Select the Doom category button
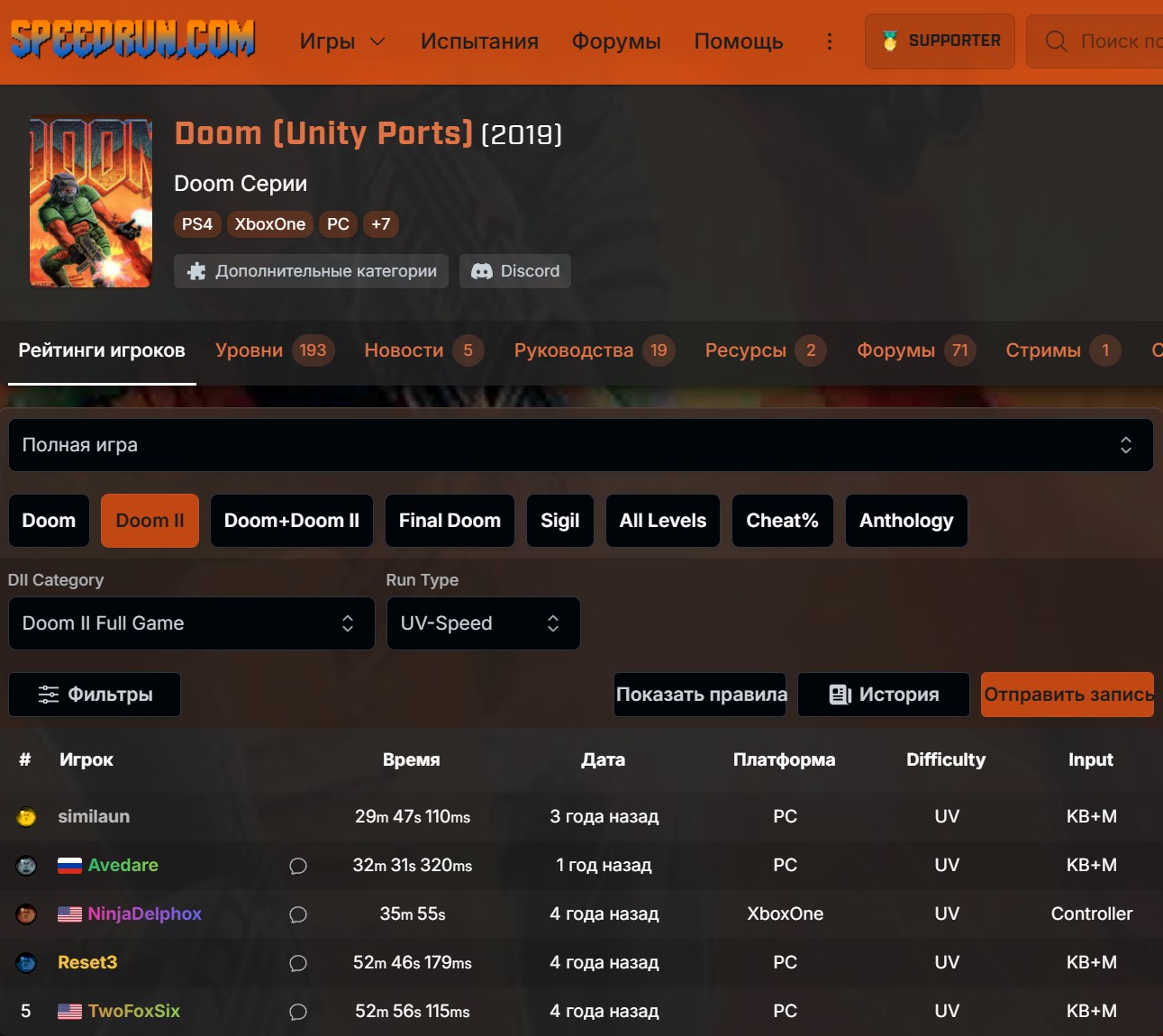This screenshot has width=1163, height=1036. tap(49, 521)
